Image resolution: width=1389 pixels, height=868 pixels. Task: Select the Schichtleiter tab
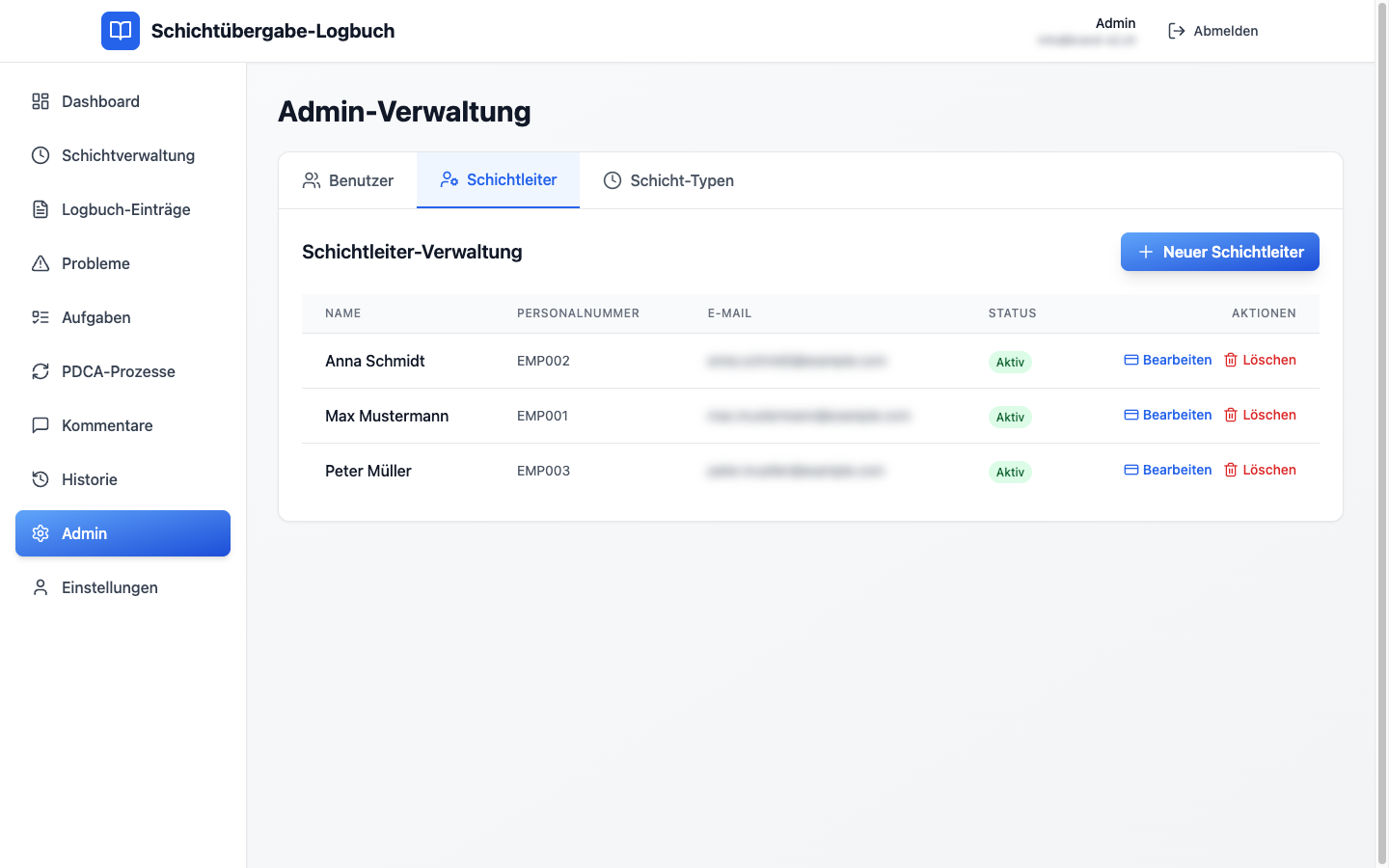(499, 180)
